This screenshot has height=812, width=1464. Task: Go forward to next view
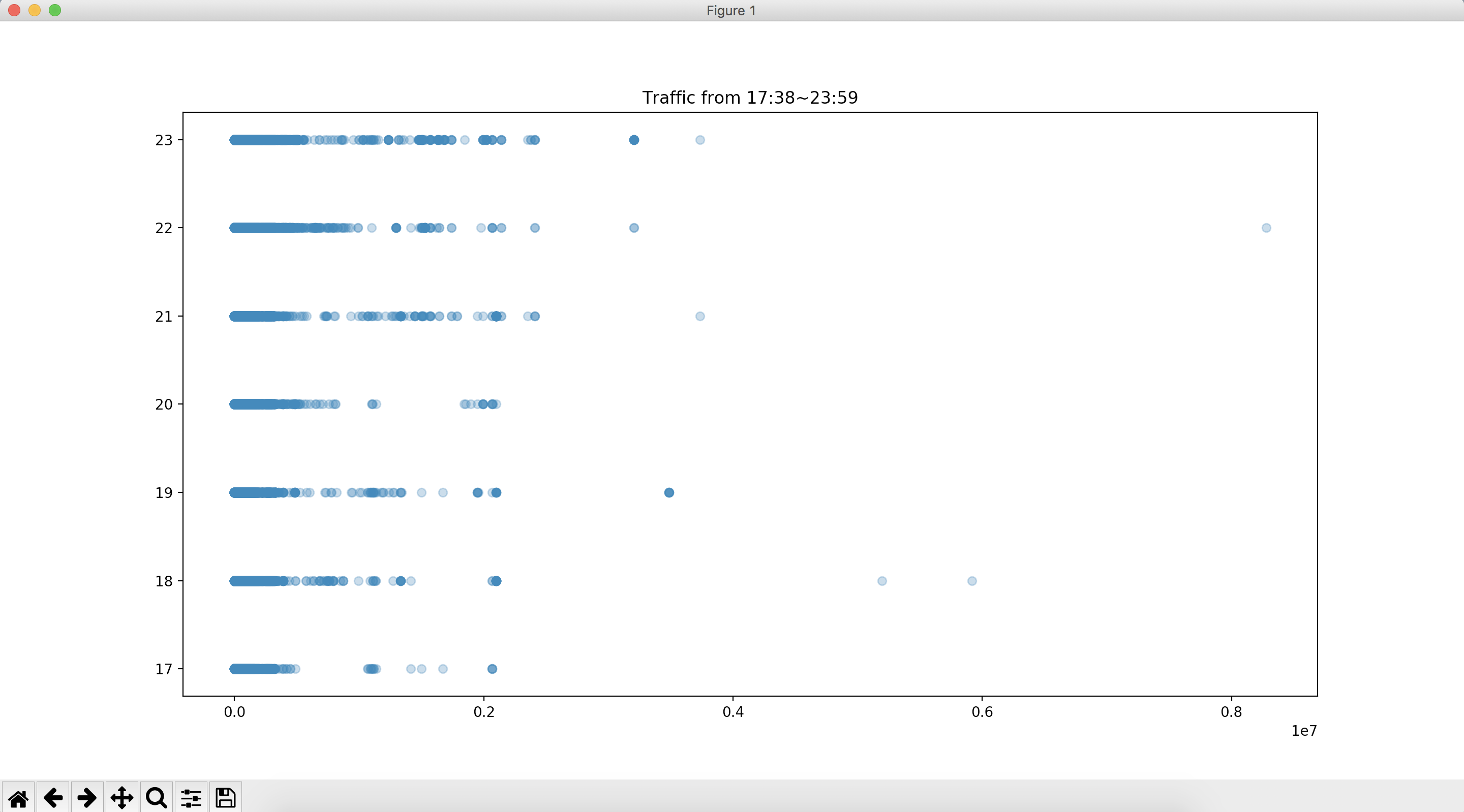click(87, 798)
